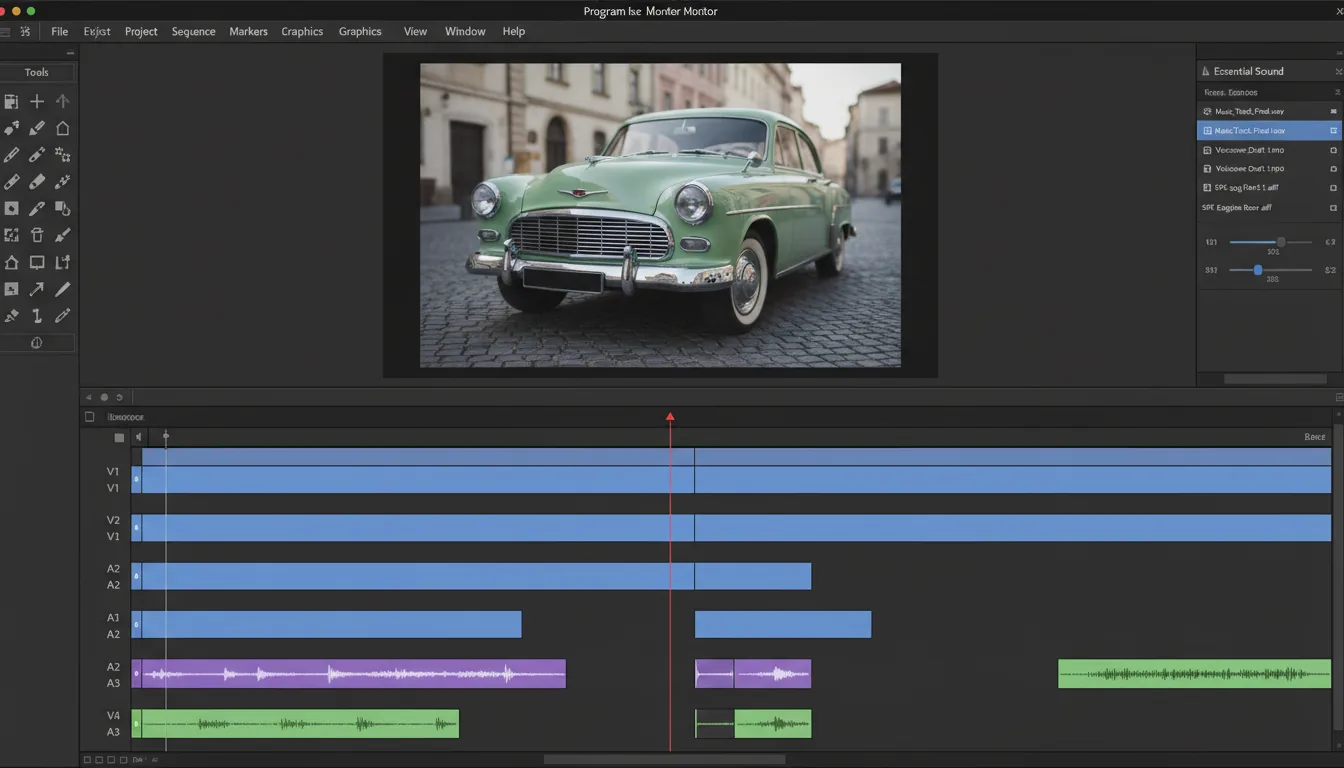Image resolution: width=1344 pixels, height=768 pixels.
Task: Select the plus (Add) tool in Tools panel
Action: pyautogui.click(x=37, y=101)
